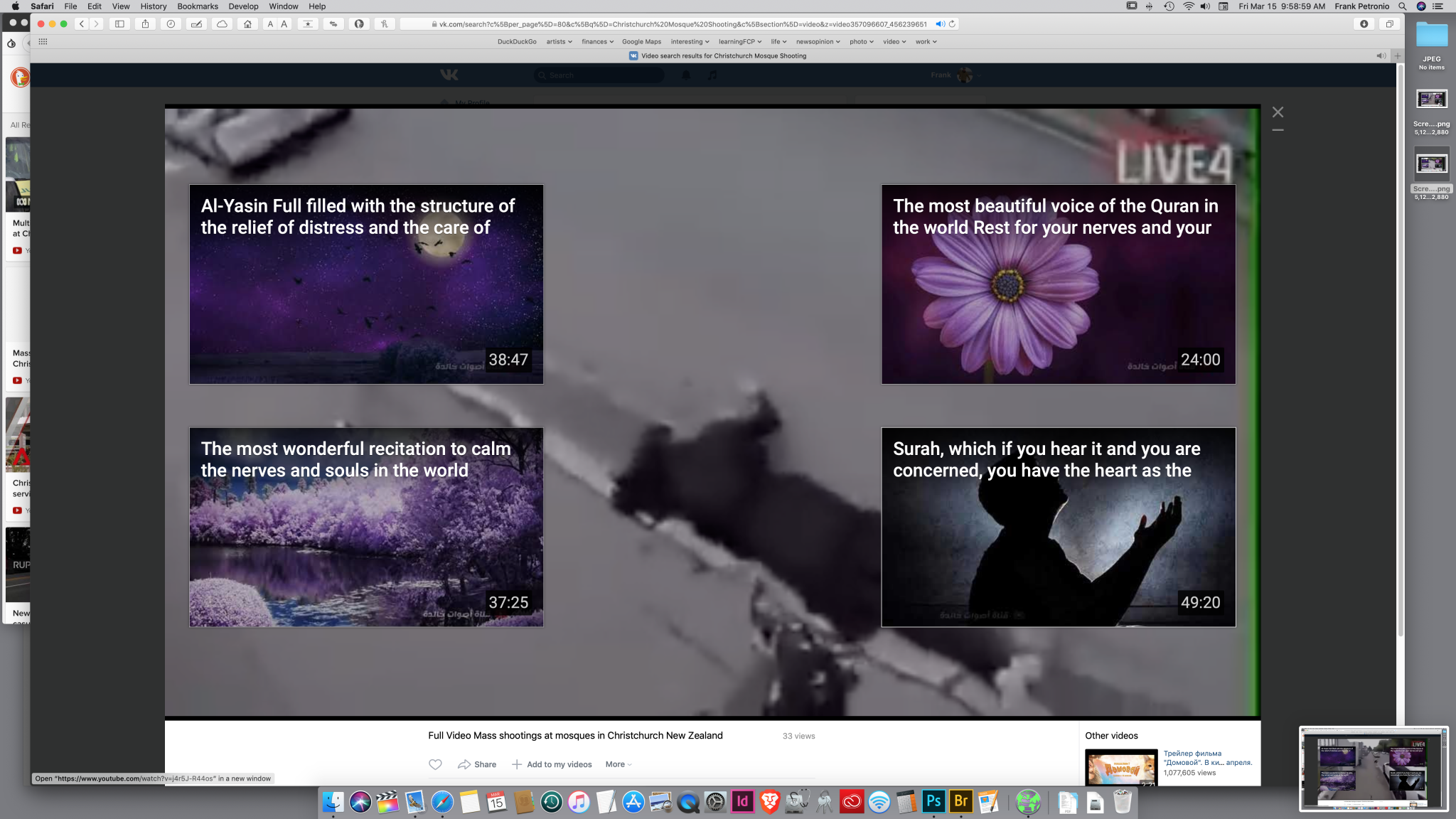This screenshot has width=1456, height=819.
Task: Open the Bookmarks menu
Action: (197, 6)
